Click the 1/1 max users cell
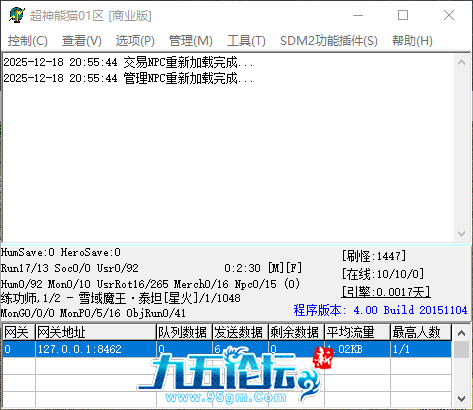Screen dimensions: 473x410 pos(421,349)
